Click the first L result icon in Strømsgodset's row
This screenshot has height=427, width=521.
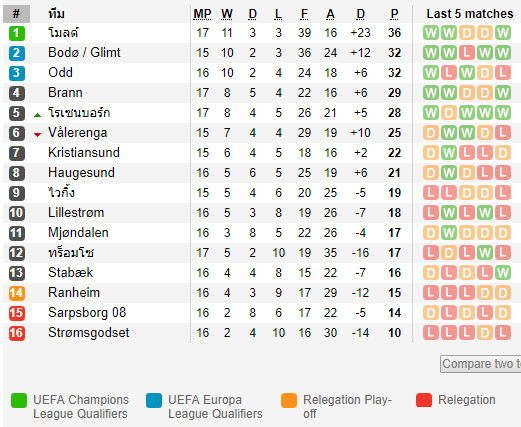coord(431,333)
